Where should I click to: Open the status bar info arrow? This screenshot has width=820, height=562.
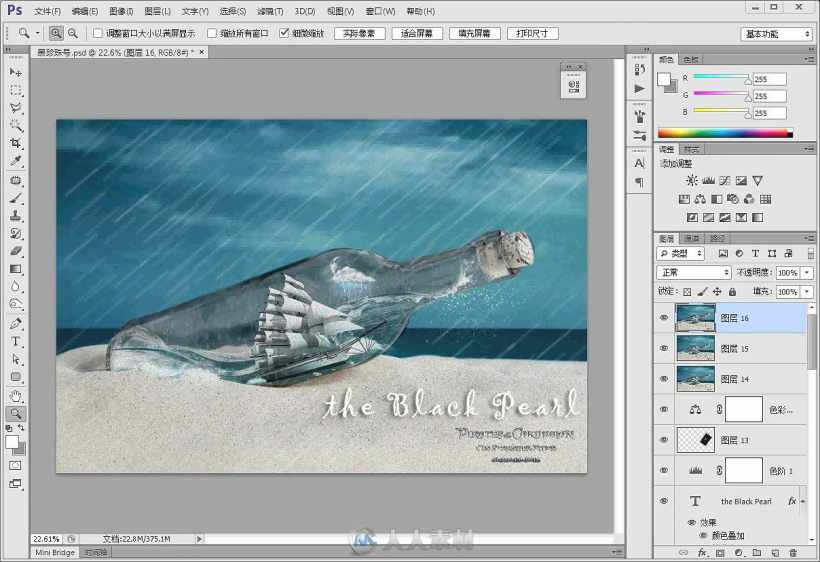click(199, 538)
